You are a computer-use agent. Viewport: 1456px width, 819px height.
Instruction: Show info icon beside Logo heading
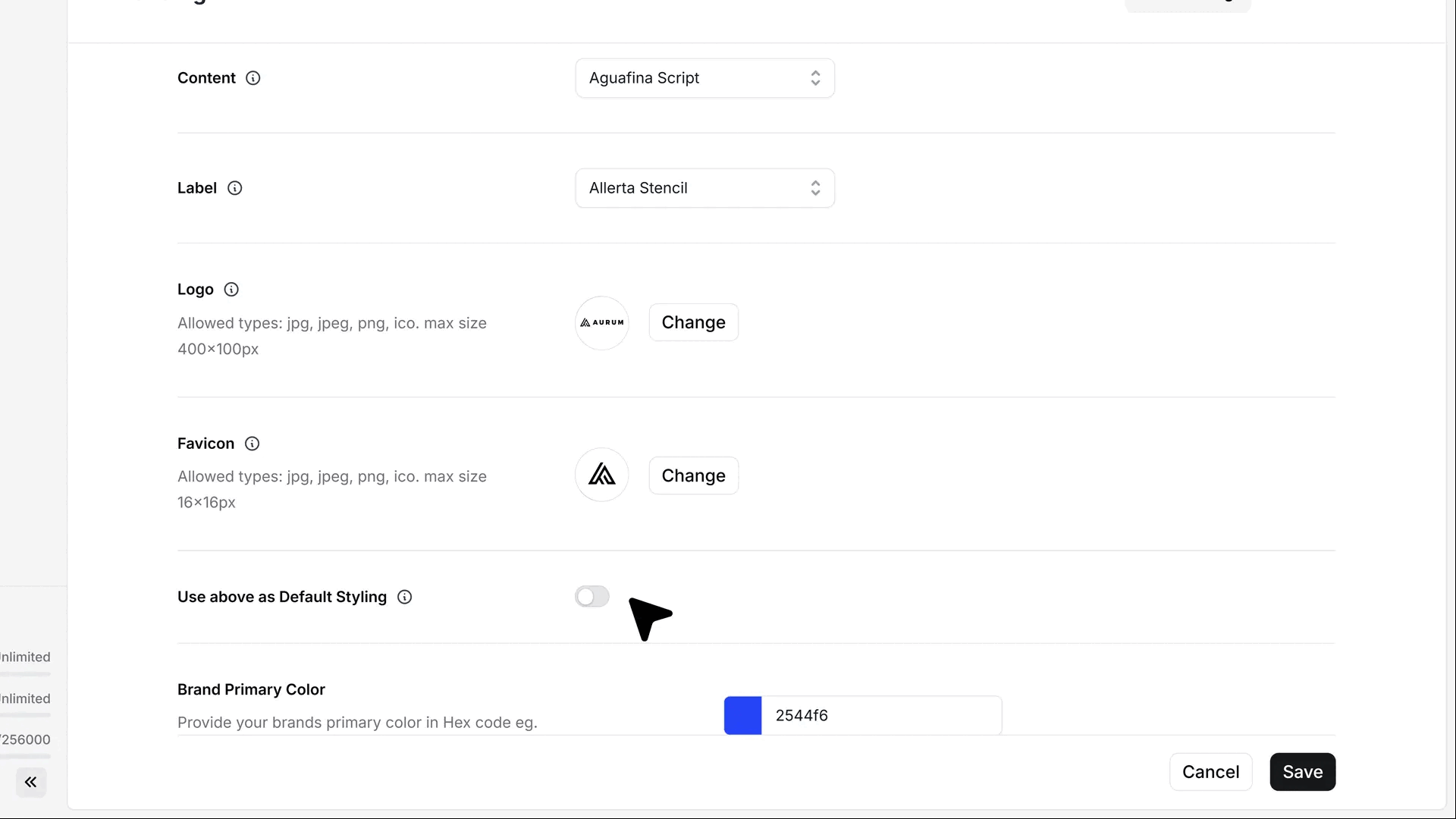[x=231, y=290]
